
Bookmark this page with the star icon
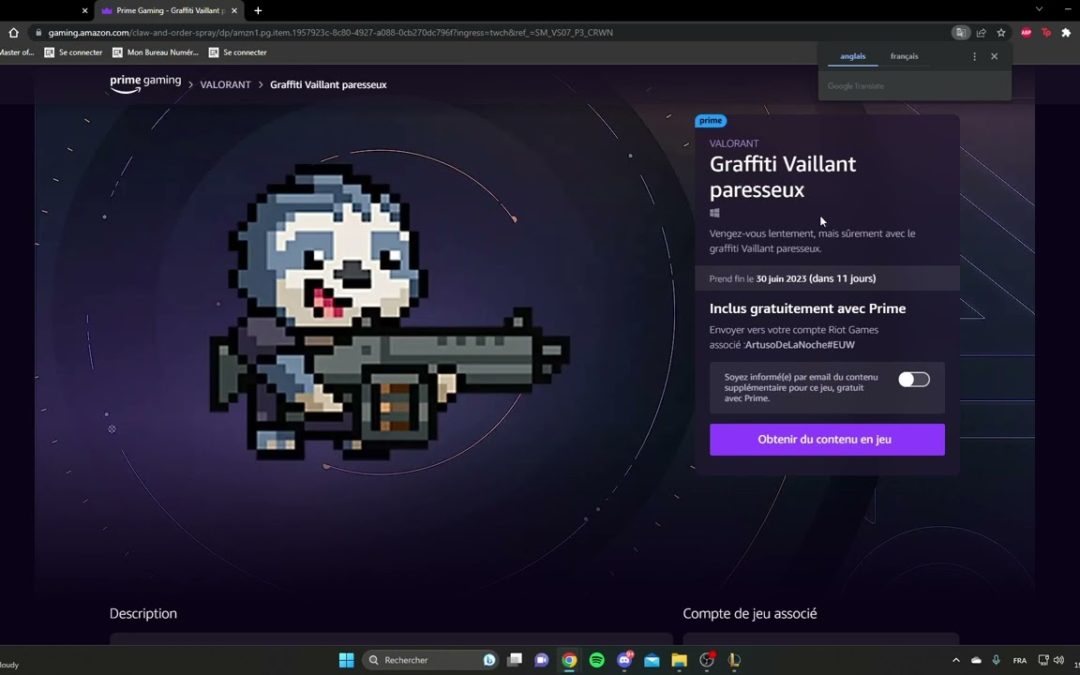[x=1001, y=32]
